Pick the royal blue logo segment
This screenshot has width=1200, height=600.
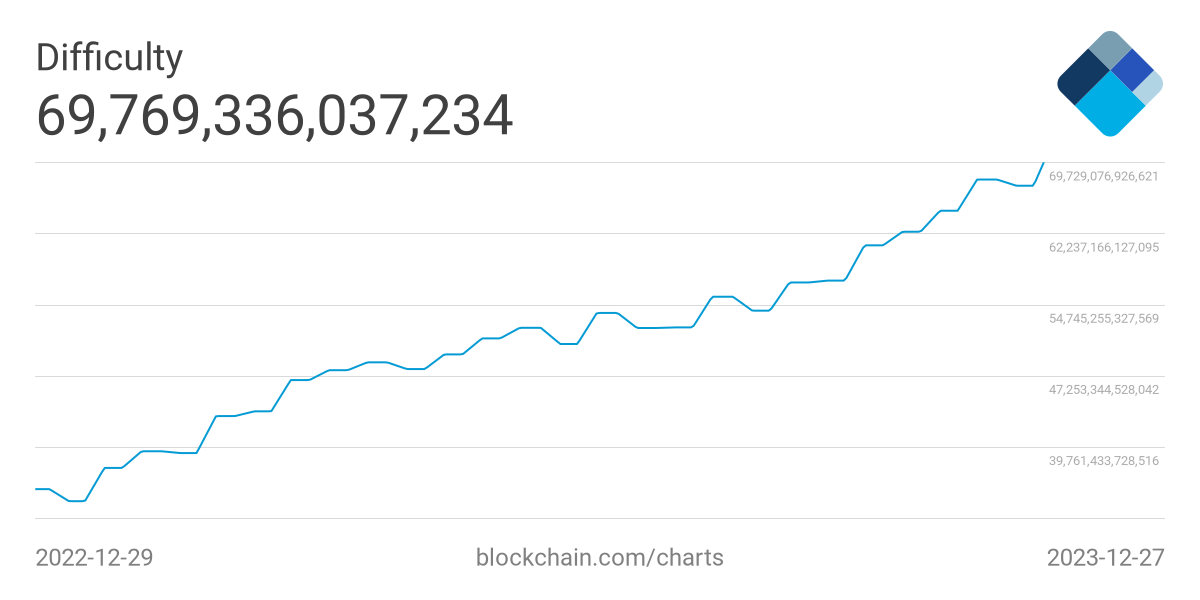pos(1133,69)
